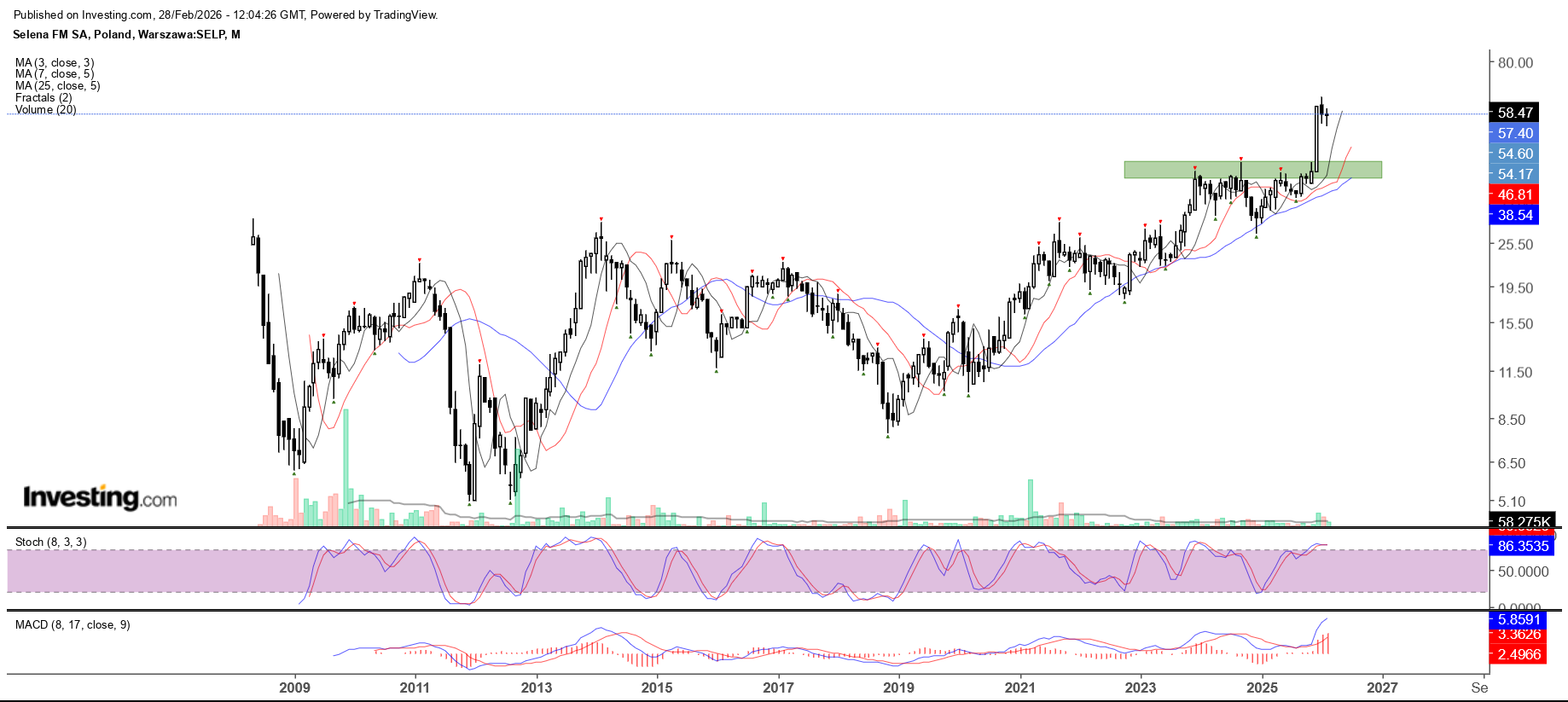
Task: Select the MA (7, close, 5) legend
Action: click(55, 74)
